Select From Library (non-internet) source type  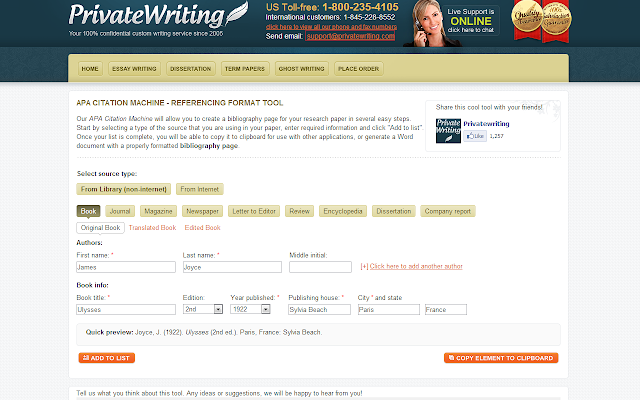coord(124,189)
